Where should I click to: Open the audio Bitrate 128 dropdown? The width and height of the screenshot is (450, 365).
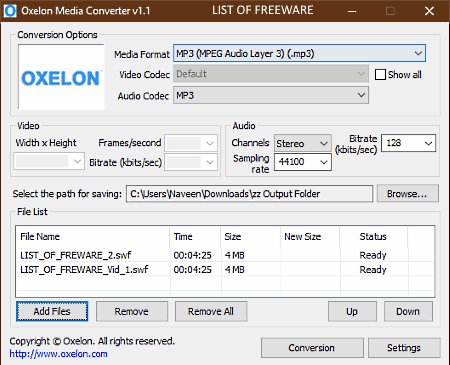(x=408, y=143)
